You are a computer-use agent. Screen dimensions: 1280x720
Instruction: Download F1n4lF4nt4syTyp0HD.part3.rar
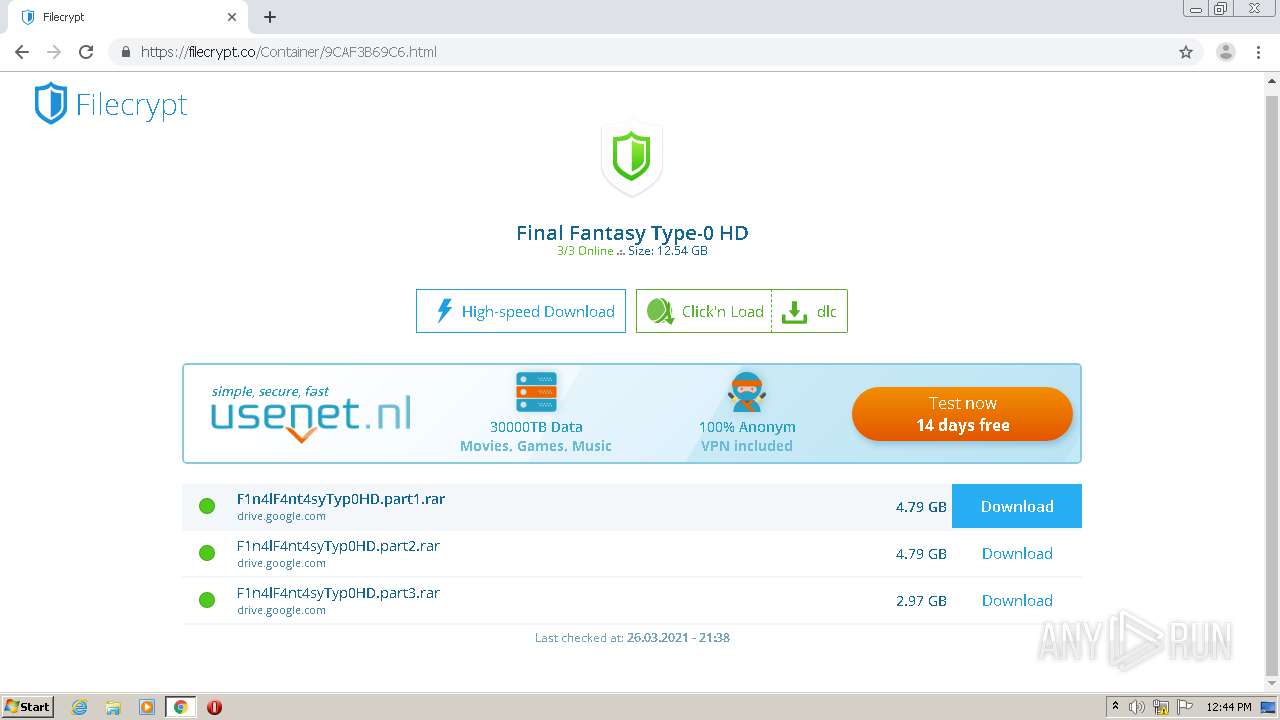(1017, 600)
